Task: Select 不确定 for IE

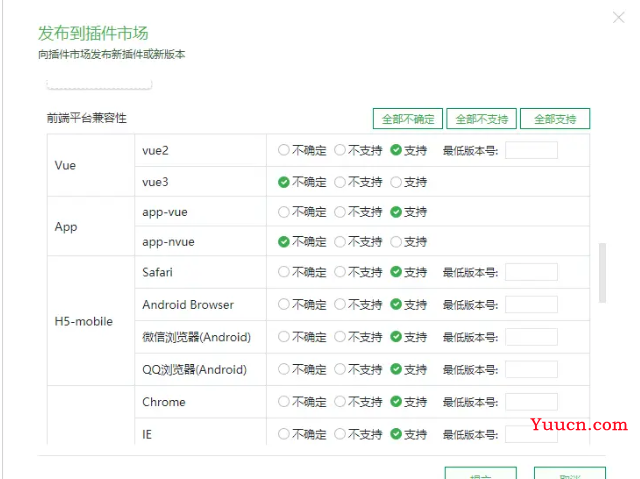Action: point(284,434)
